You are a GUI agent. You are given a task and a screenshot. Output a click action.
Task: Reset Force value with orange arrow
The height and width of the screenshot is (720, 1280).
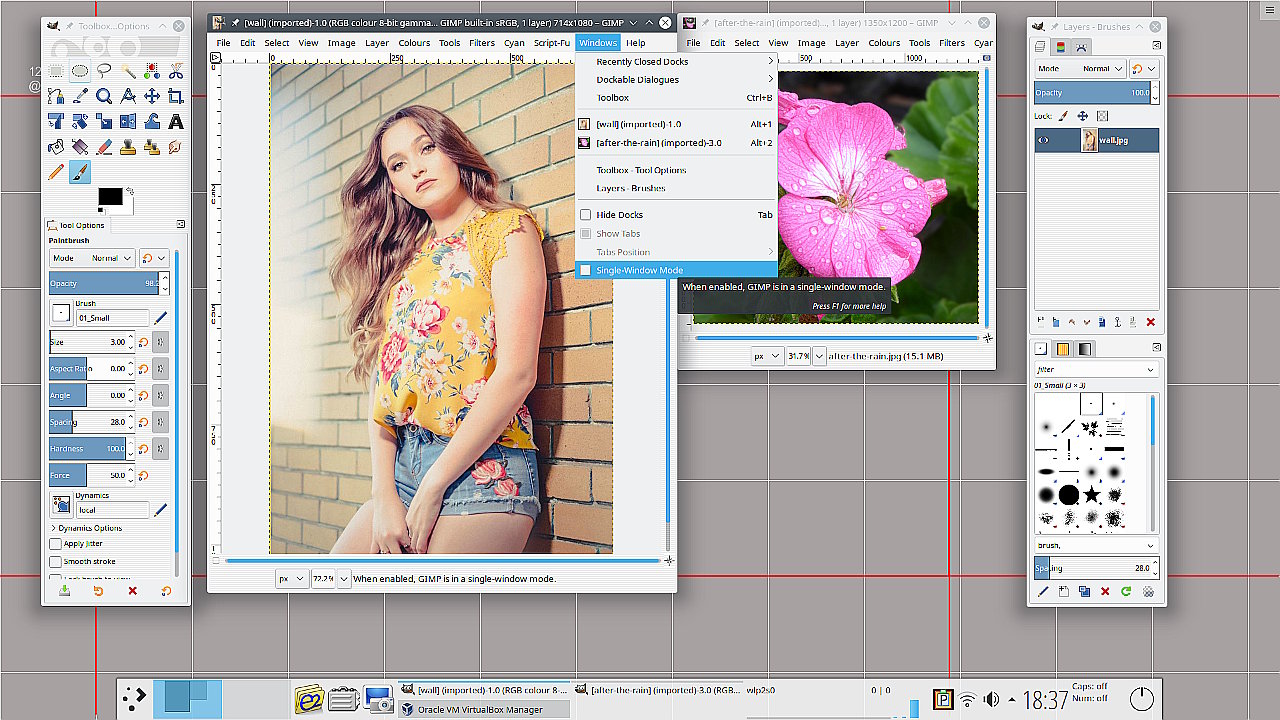pos(144,476)
